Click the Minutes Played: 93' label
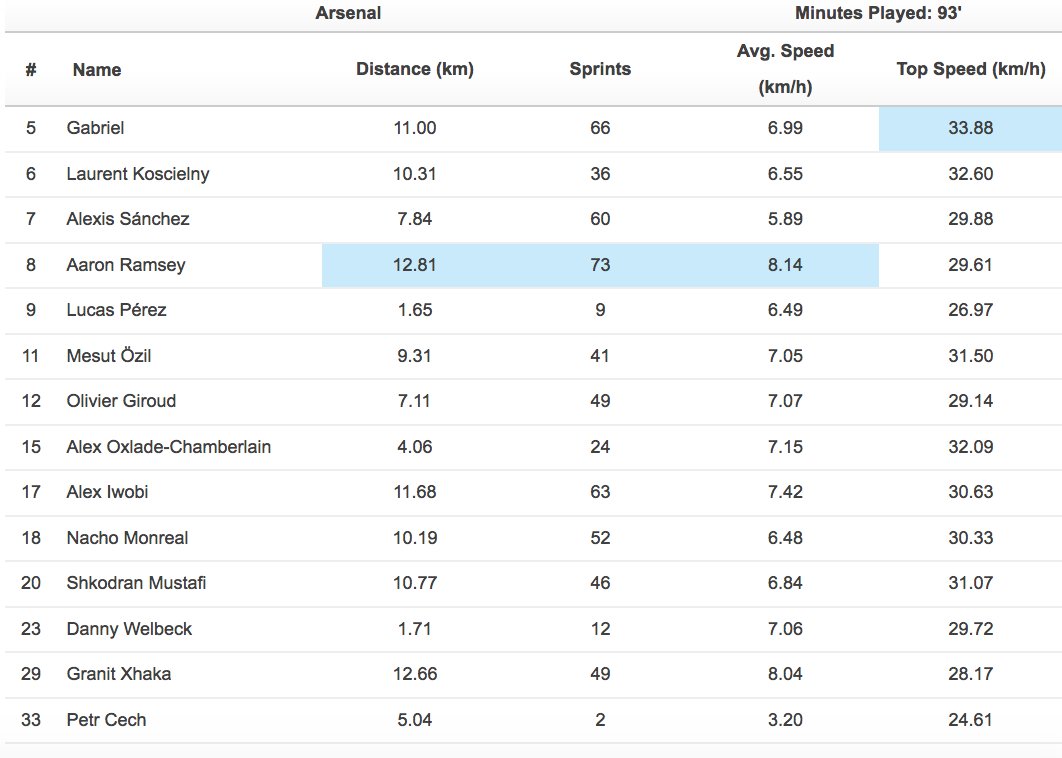 pyautogui.click(x=878, y=13)
